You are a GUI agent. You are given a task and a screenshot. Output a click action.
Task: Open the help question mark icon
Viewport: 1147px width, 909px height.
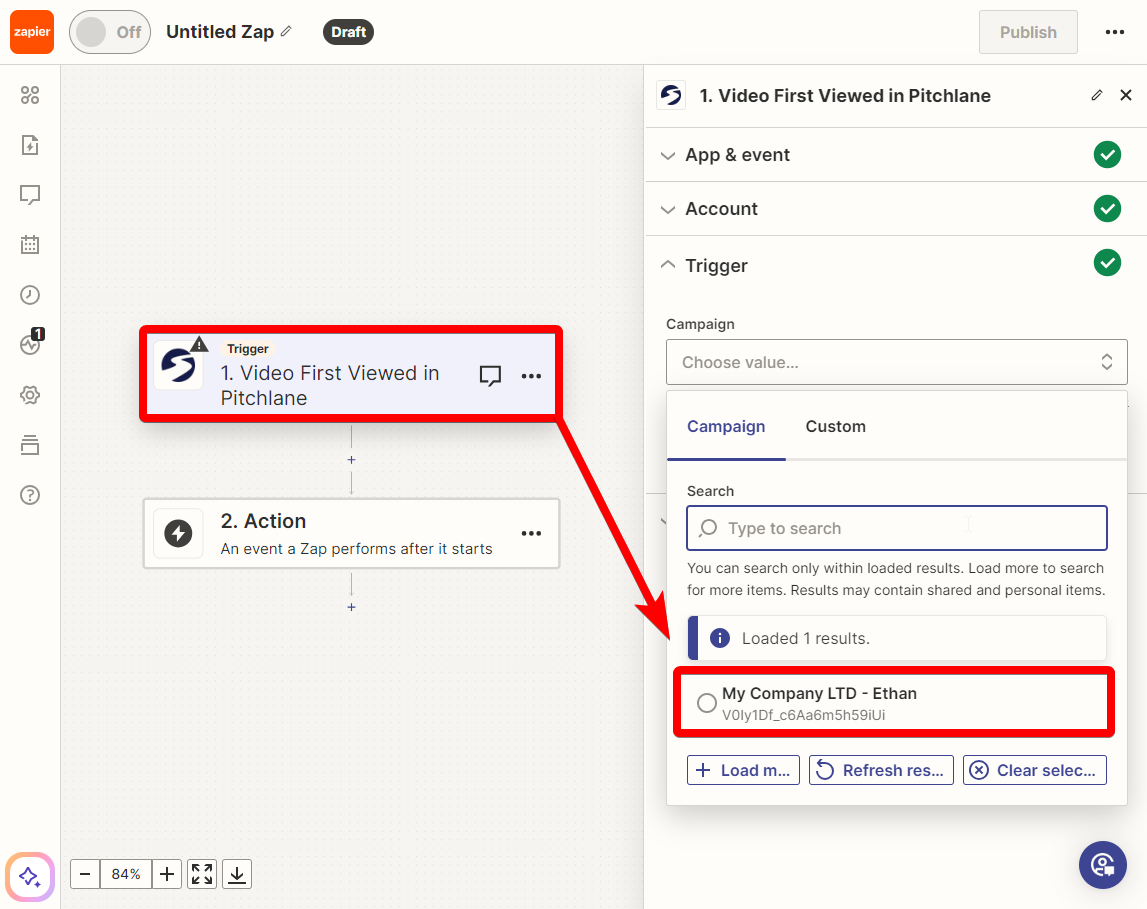point(30,495)
